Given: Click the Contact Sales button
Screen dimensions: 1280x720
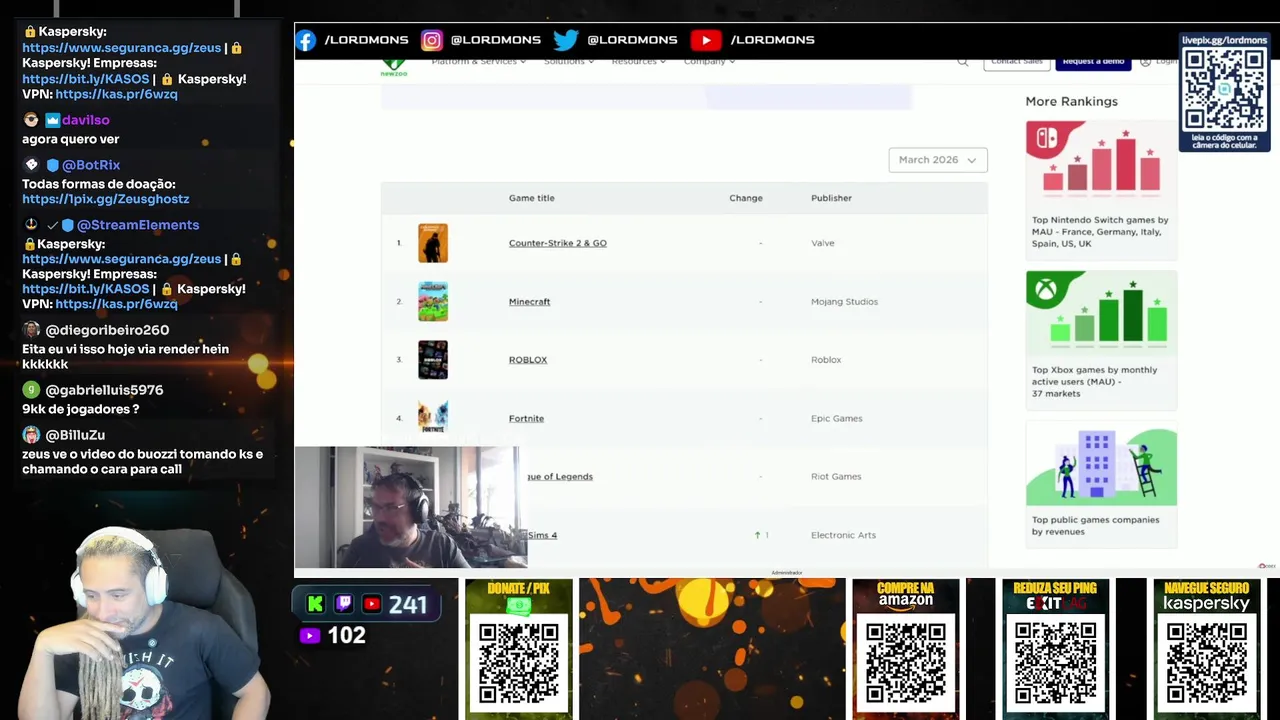Looking at the screenshot, I should [x=1017, y=62].
